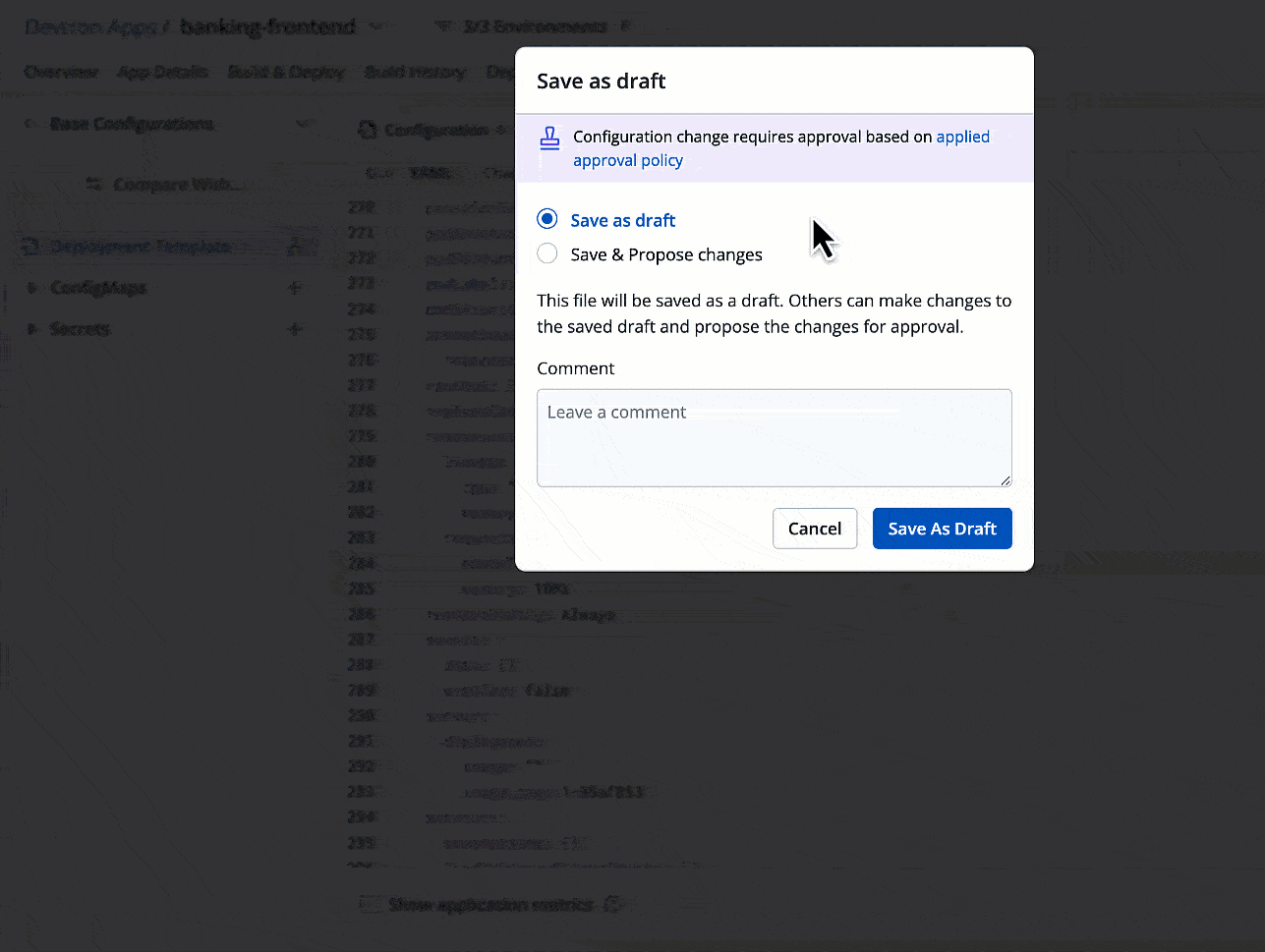
Task: Click the Compare With swap icon
Action: [94, 184]
